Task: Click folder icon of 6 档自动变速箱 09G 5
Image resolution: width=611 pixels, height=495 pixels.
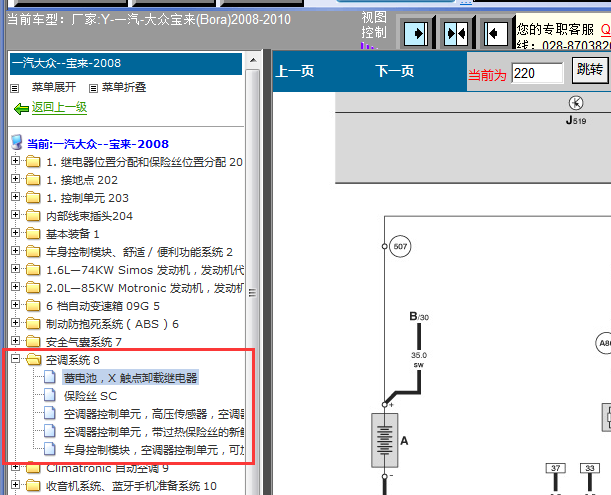Action: tap(33, 306)
